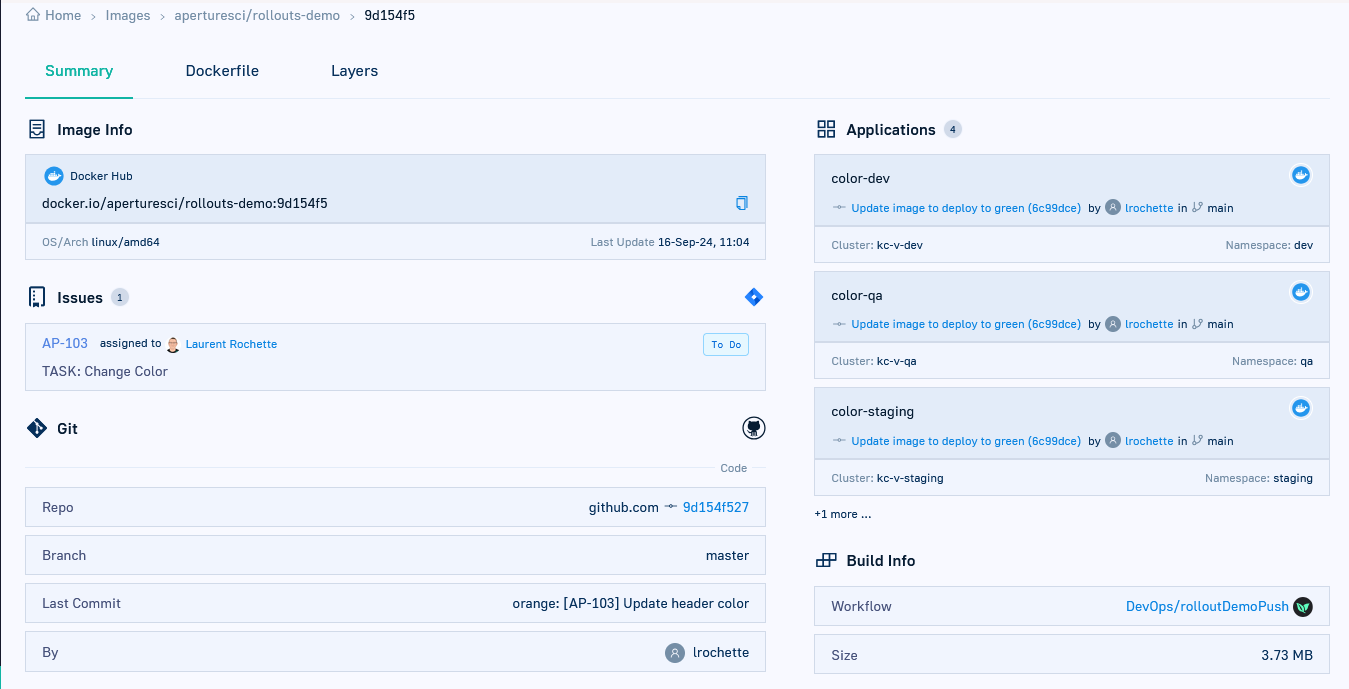
Task: Open color-qa commit 'Update image to deploy' link
Action: pyautogui.click(x=965, y=324)
